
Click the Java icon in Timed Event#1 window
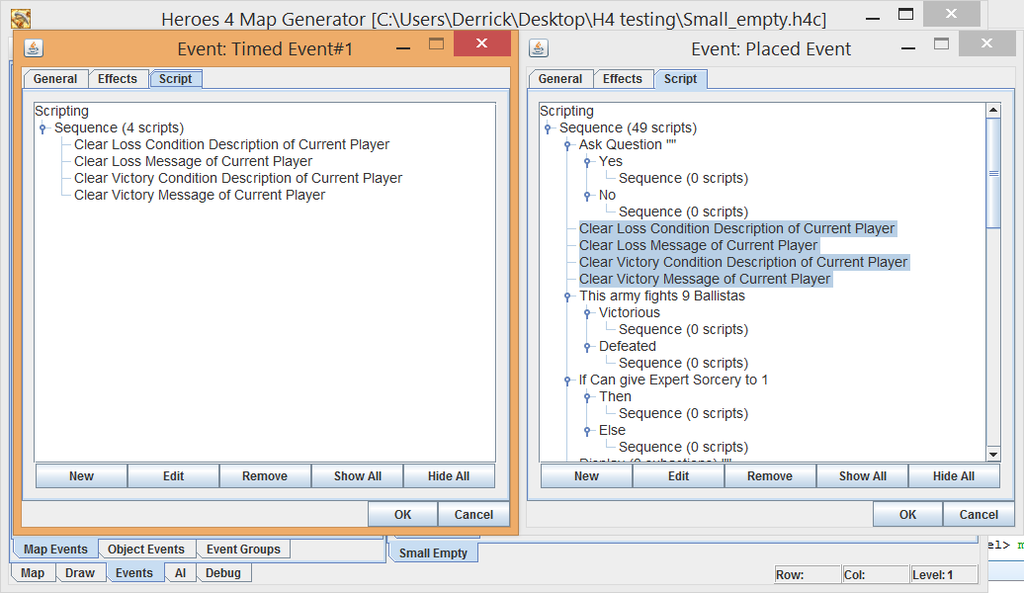click(x=33, y=48)
